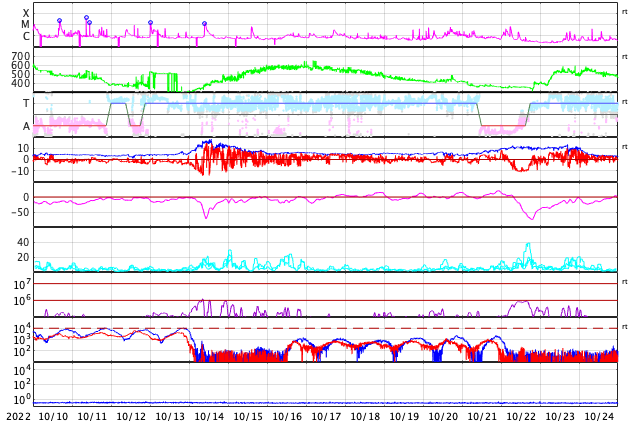The image size is (634, 424).
Task: Select the 10/11 date label
Action: click(92, 416)
